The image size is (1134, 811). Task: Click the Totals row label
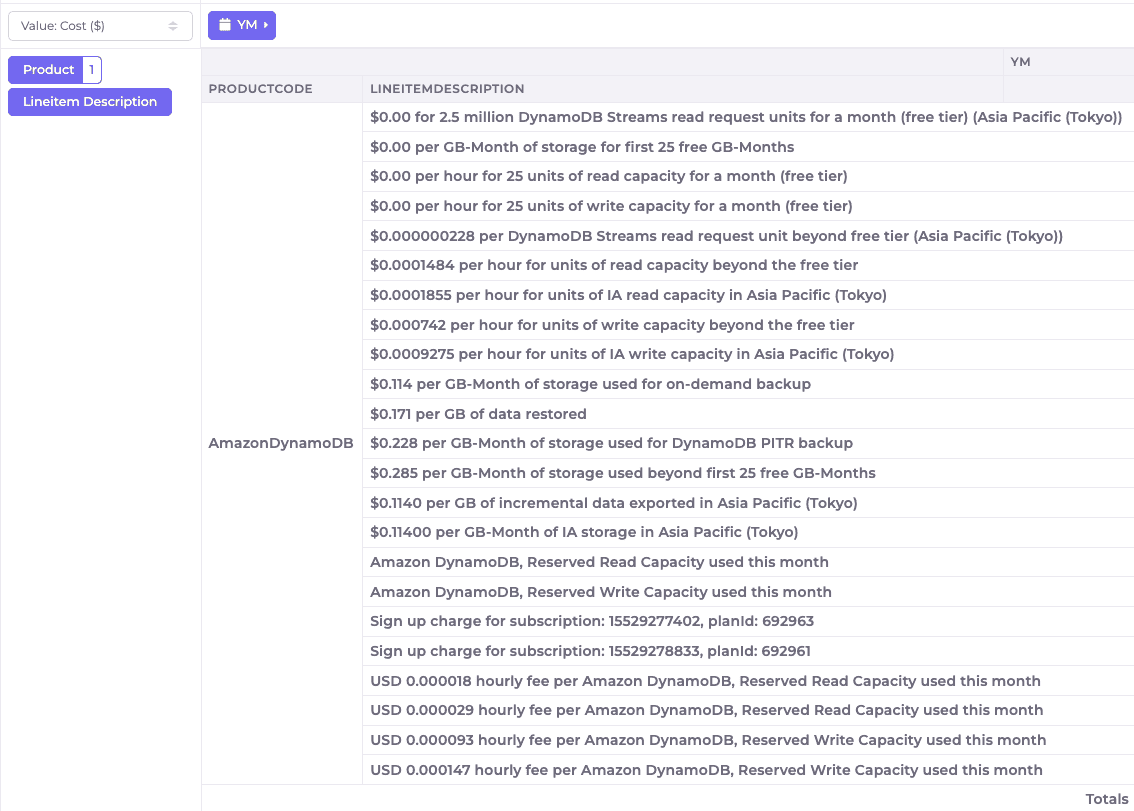[1106, 798]
